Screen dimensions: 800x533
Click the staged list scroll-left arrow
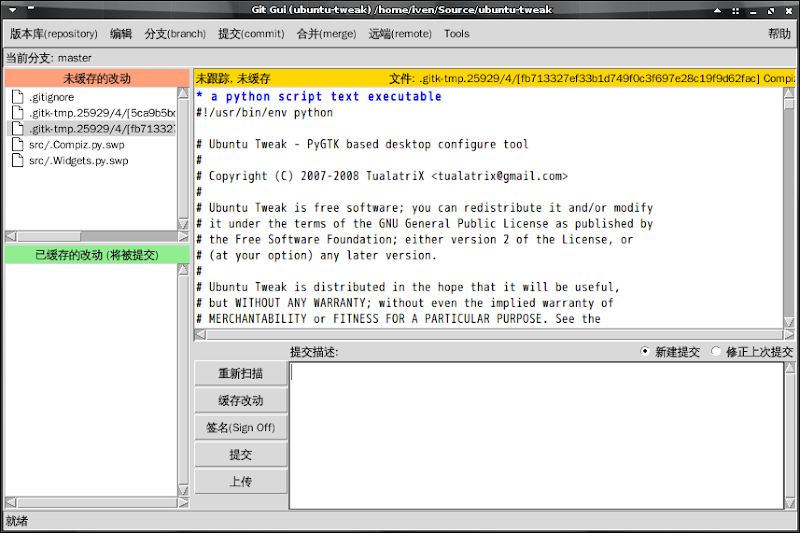(x=11, y=503)
